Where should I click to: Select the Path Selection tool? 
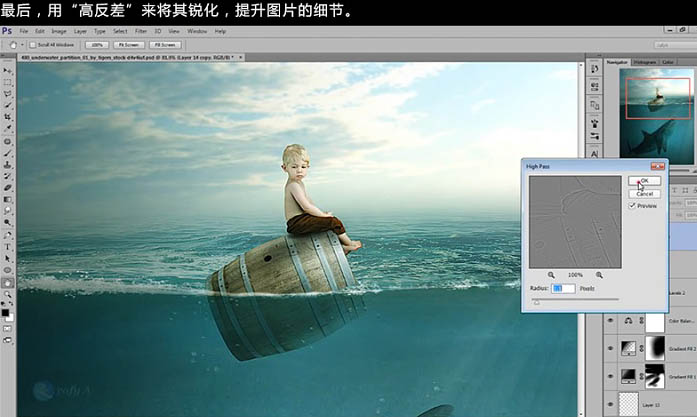coord(8,259)
